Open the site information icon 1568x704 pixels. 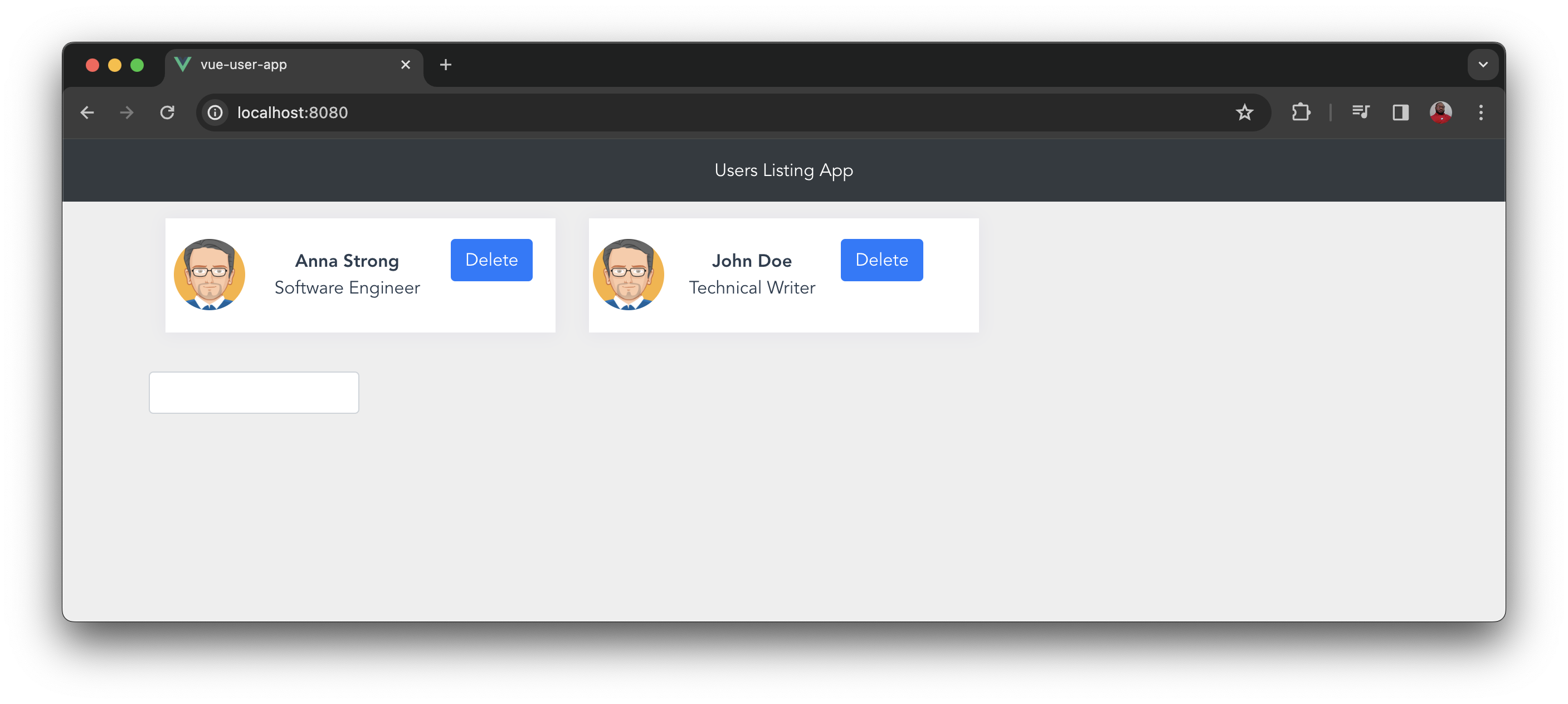point(215,113)
